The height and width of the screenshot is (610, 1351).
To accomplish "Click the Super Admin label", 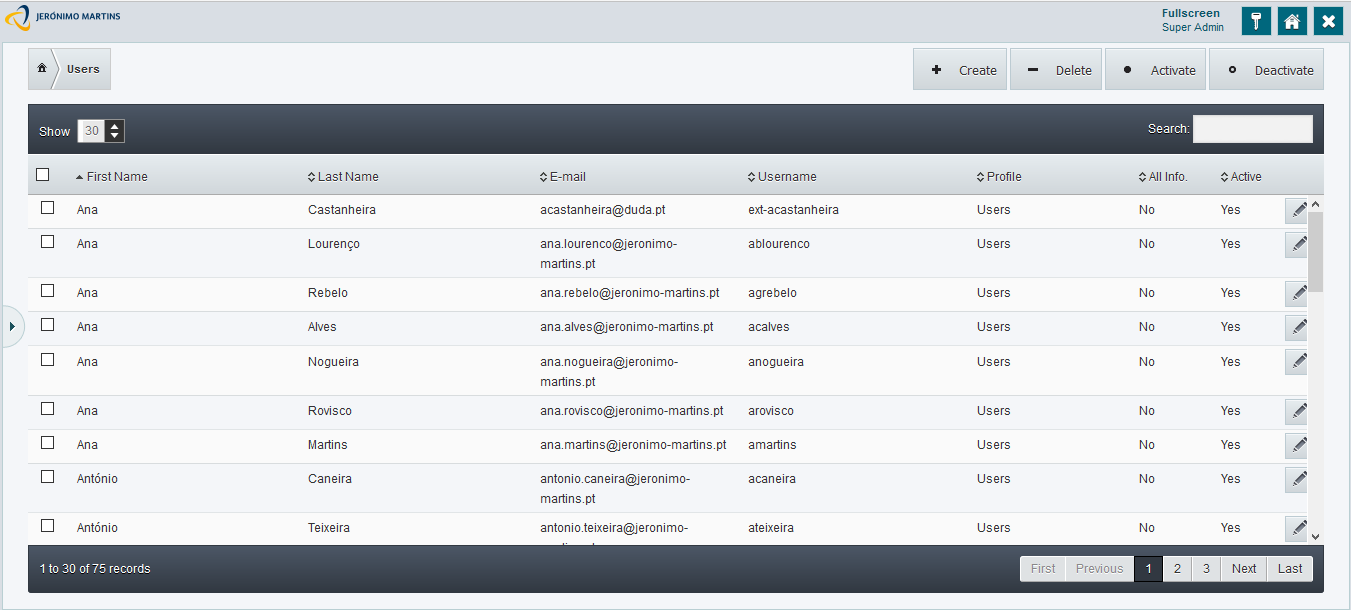I will [1193, 28].
